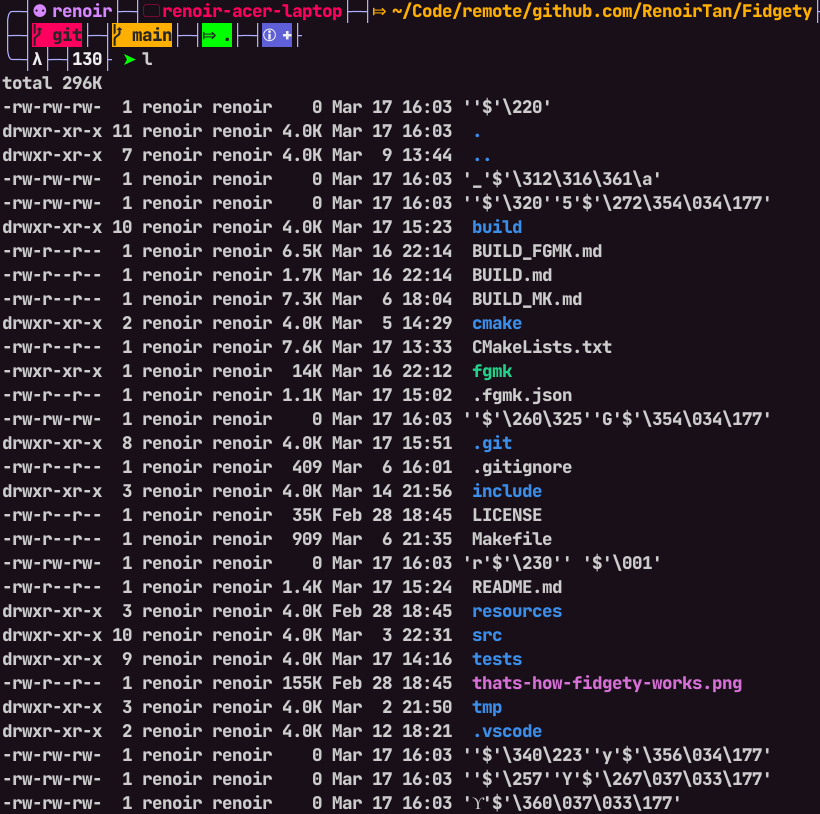Click the laptop icon before renoir-acer-laptop
This screenshot has height=814, width=820.
point(150,11)
